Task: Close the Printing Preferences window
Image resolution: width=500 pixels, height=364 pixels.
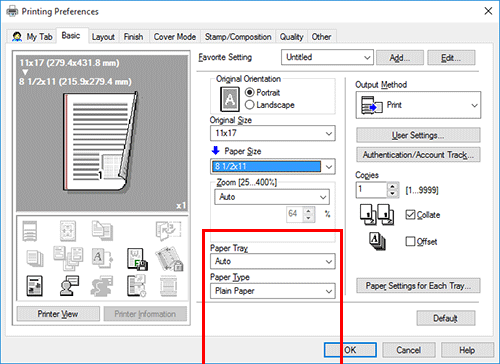Action: (x=488, y=11)
